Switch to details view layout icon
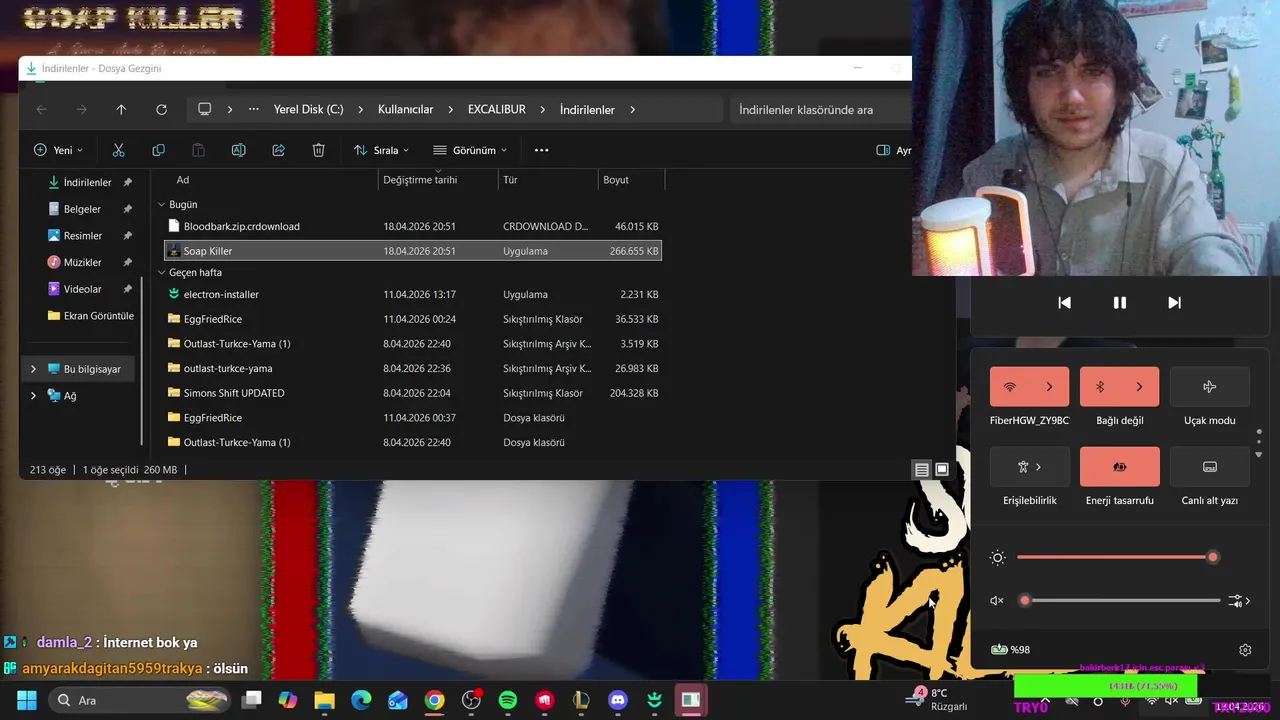 [922, 469]
